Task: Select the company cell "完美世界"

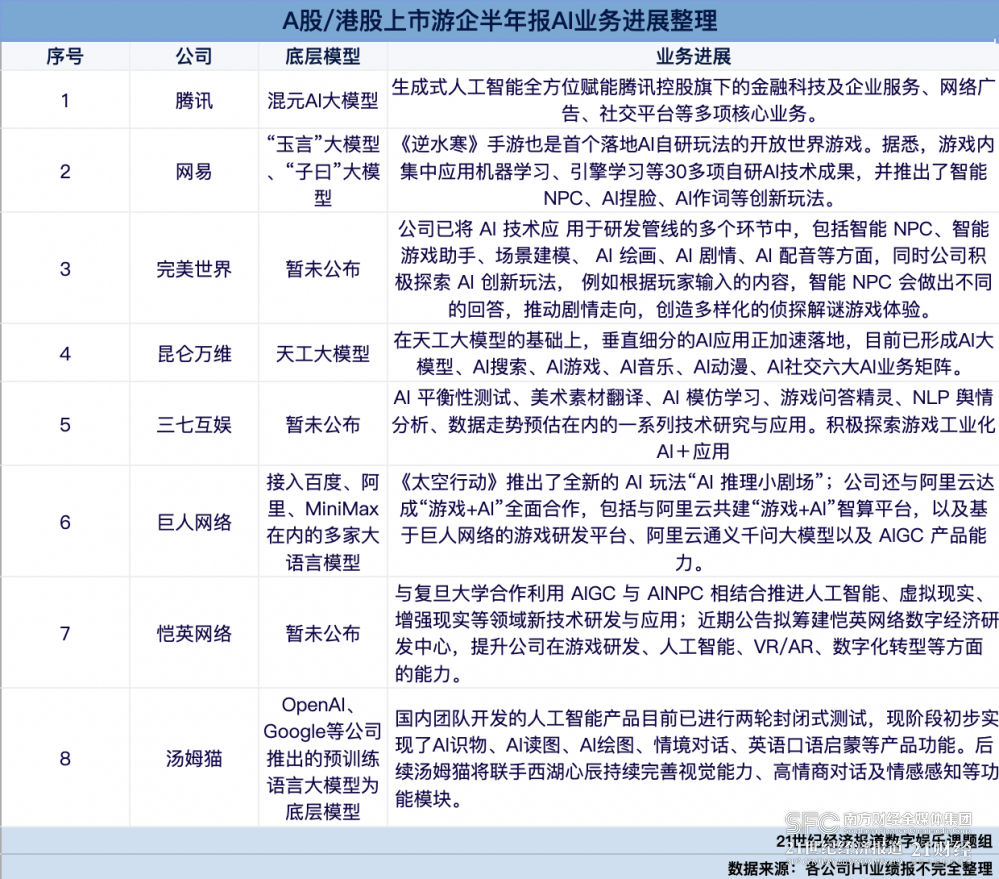Action: point(194,269)
